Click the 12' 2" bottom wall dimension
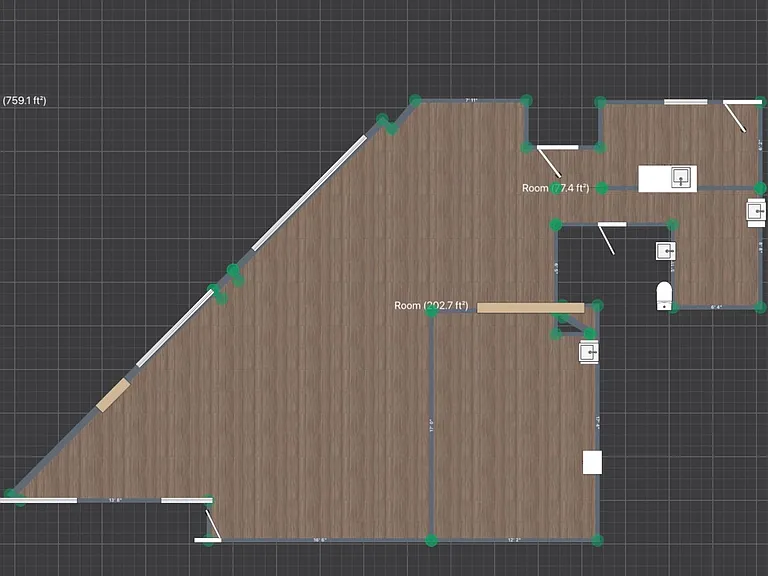This screenshot has width=768, height=576. point(514,540)
